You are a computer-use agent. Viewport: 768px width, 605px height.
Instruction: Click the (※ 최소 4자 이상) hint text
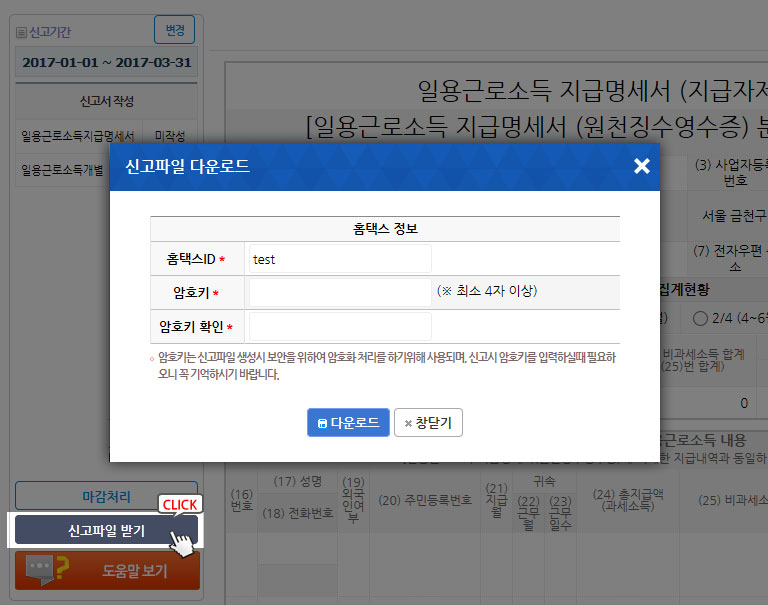(487, 291)
